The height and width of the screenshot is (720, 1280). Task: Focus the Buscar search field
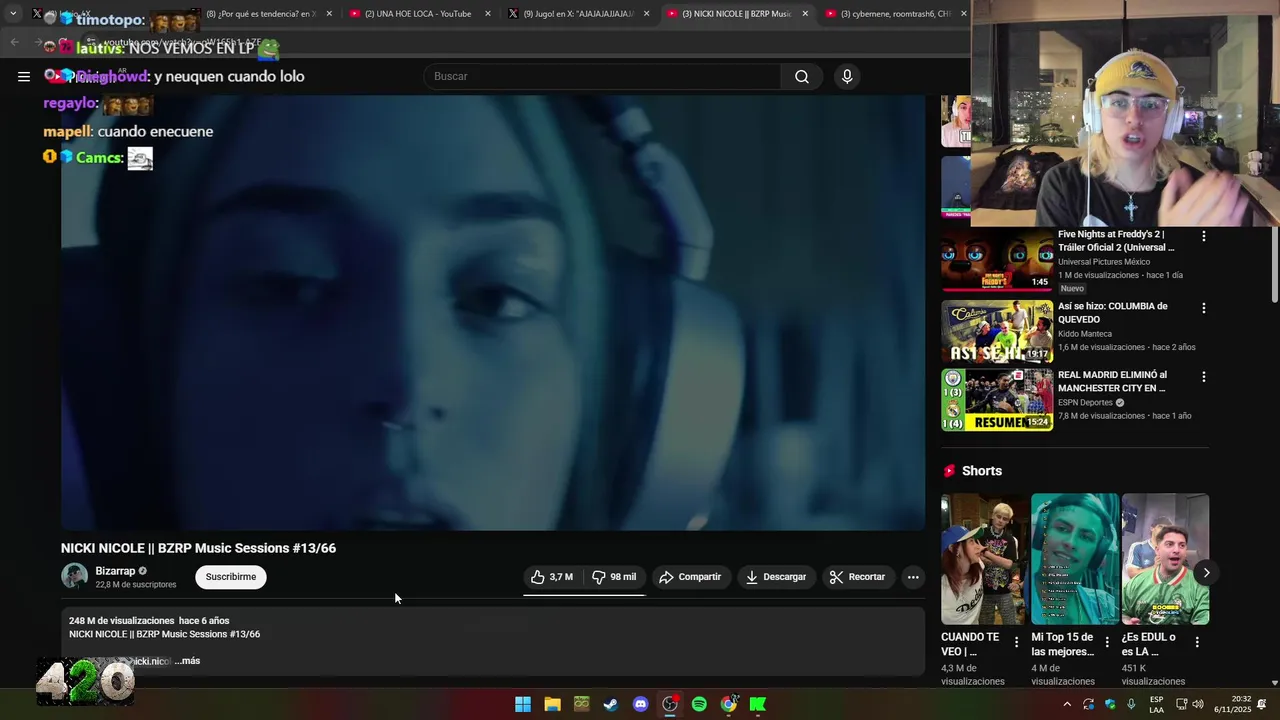(602, 76)
